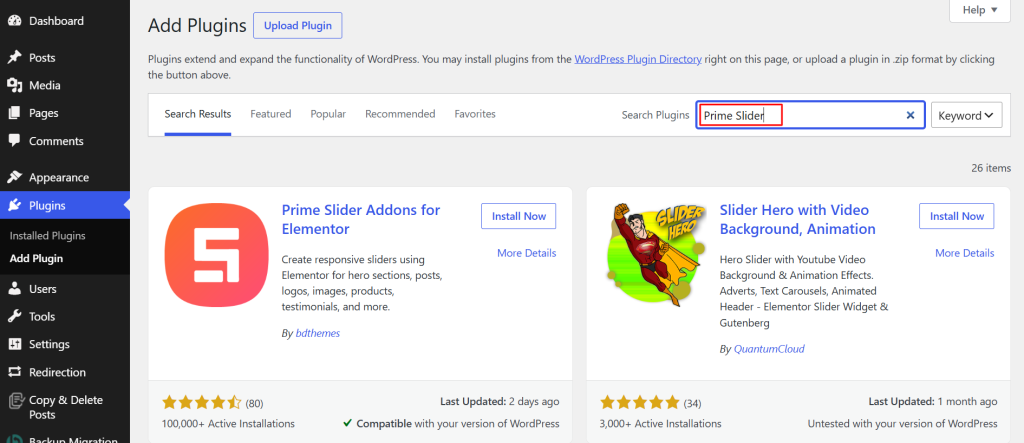The width and height of the screenshot is (1024, 443).
Task: Open the Keyword search type dropdown
Action: coord(966,115)
